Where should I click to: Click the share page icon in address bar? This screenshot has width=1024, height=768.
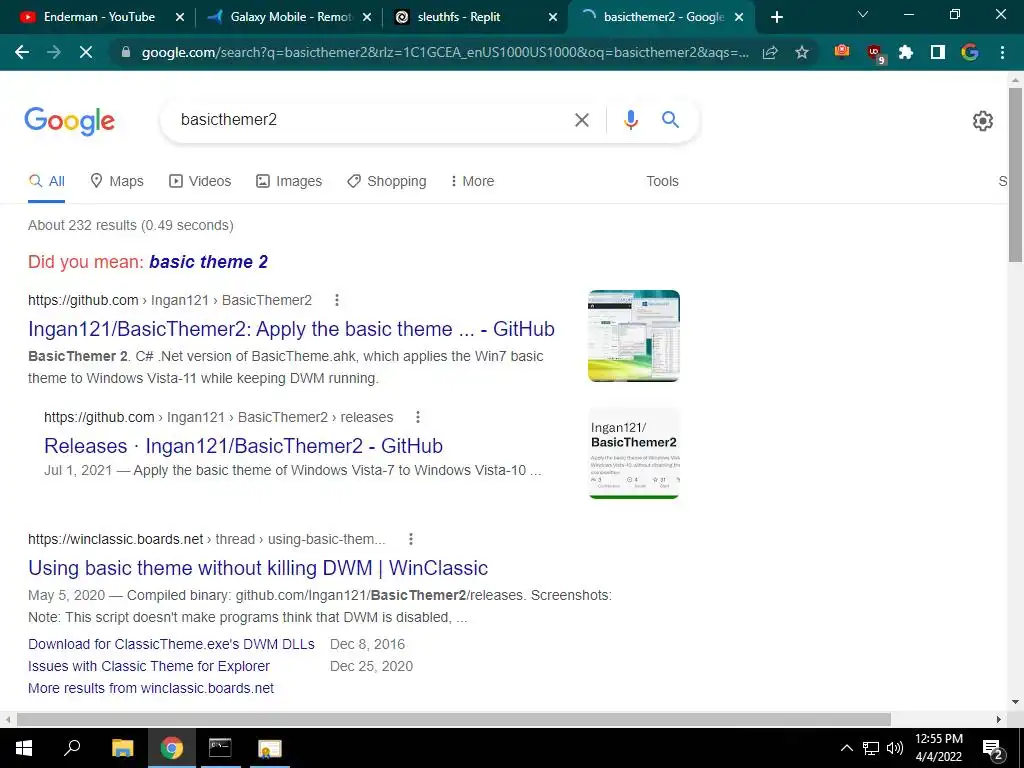click(770, 52)
